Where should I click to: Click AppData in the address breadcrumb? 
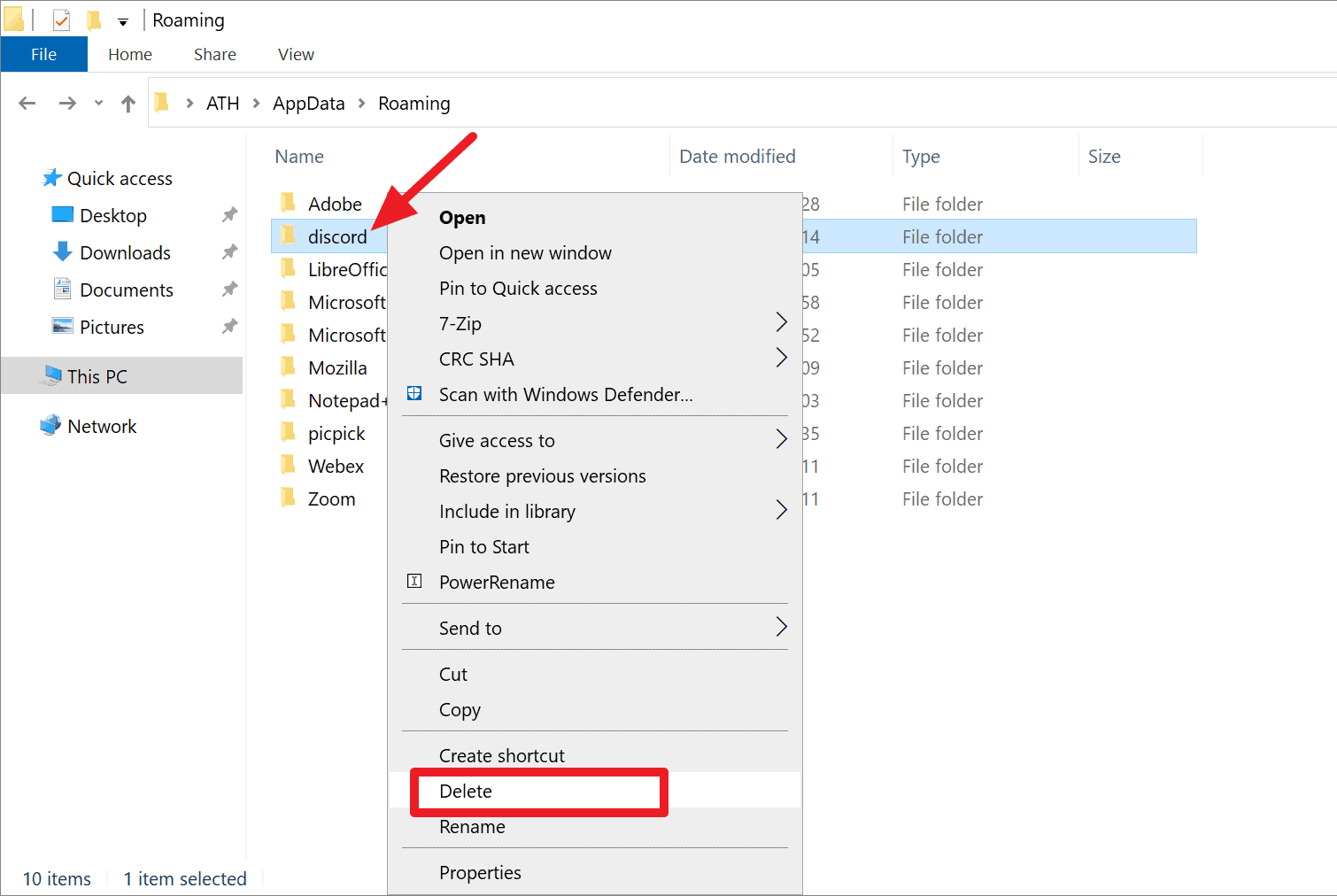[308, 104]
